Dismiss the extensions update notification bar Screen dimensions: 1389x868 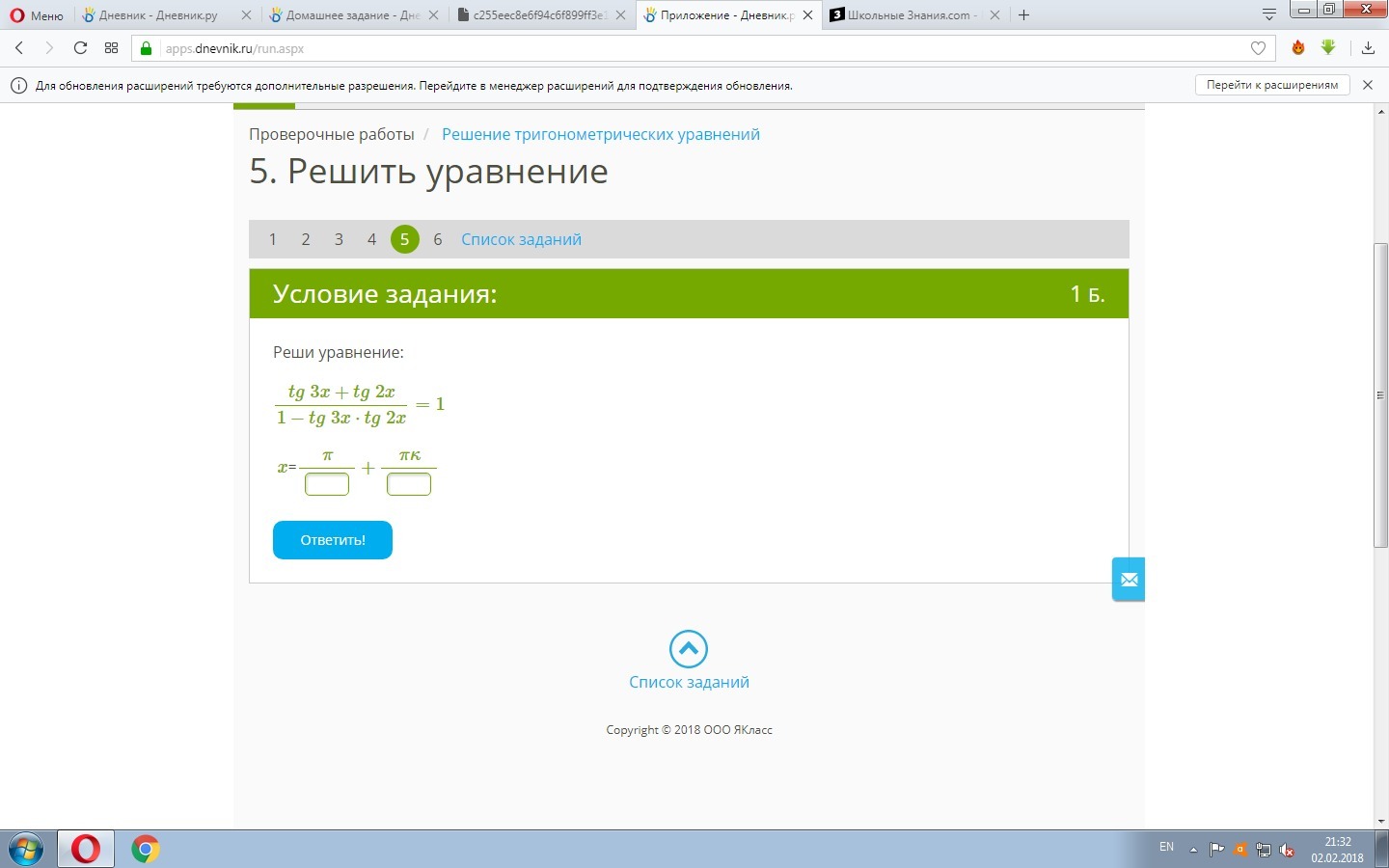click(1368, 85)
